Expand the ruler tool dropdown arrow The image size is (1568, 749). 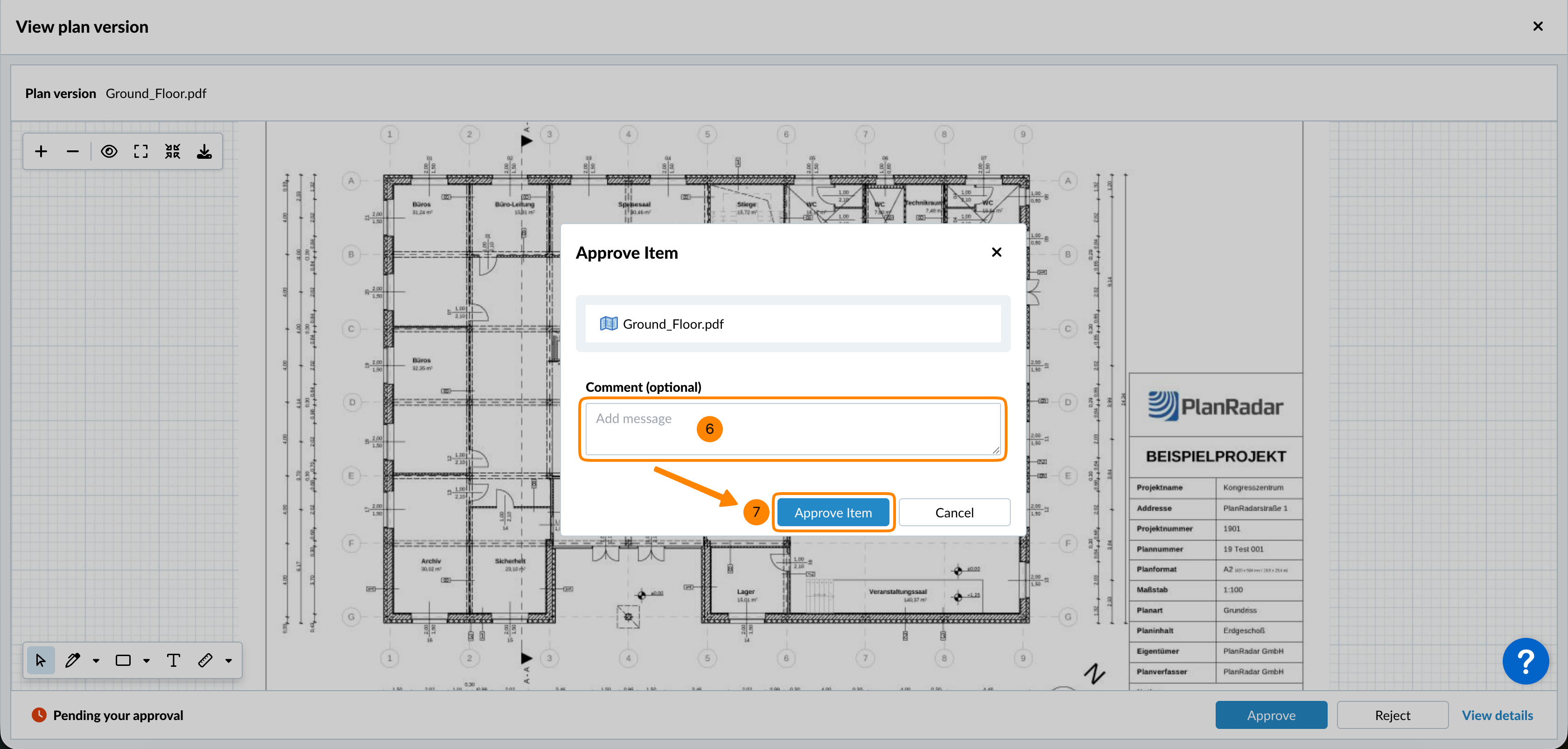click(229, 661)
